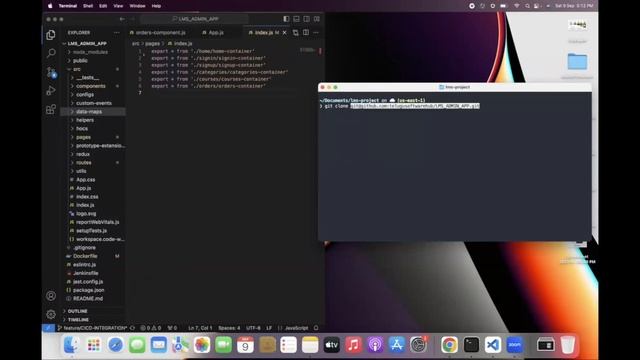Image resolution: width=640 pixels, height=360 pixels.
Task: Close the index.js editor tab
Action: 284,33
